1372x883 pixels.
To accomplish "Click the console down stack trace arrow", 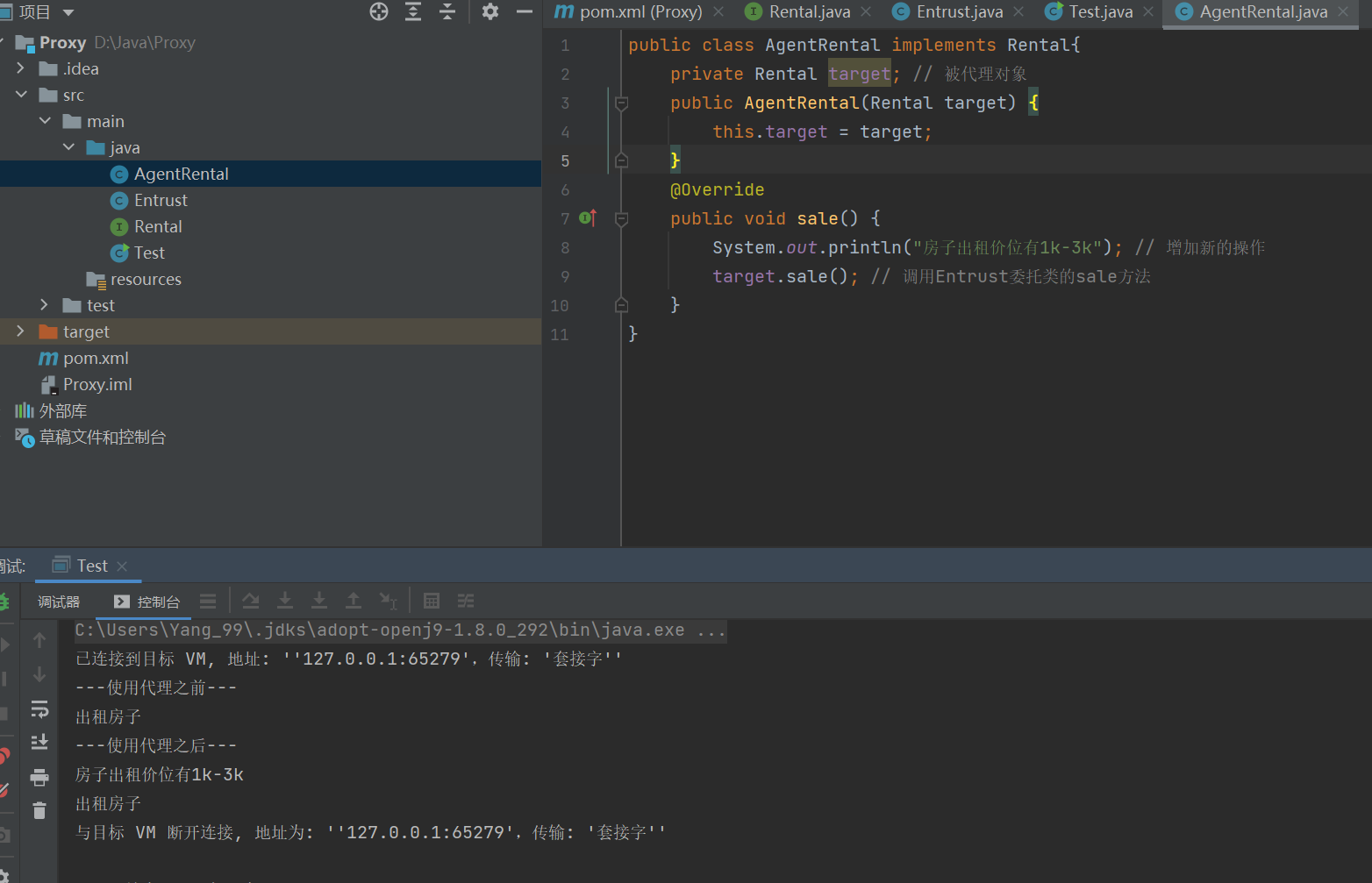I will tap(39, 674).
